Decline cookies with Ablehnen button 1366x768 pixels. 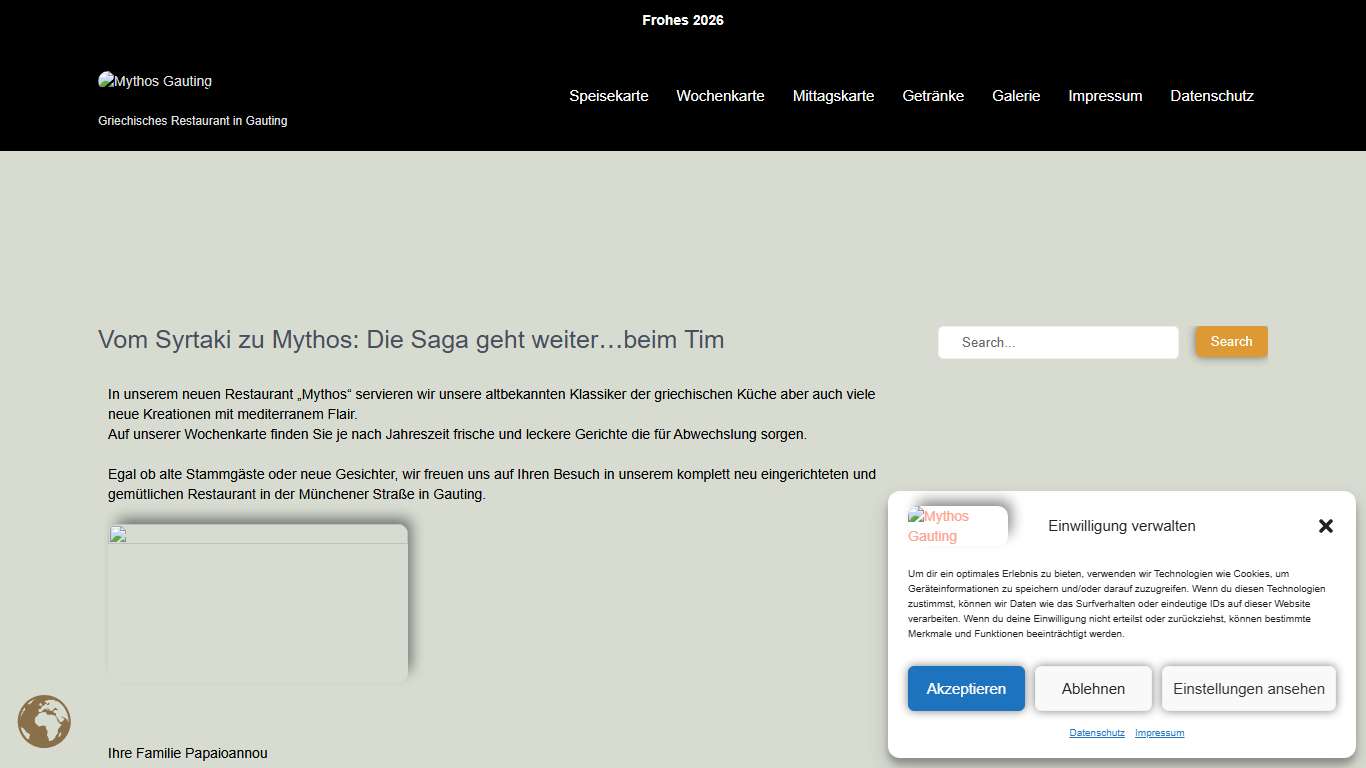coord(1092,688)
